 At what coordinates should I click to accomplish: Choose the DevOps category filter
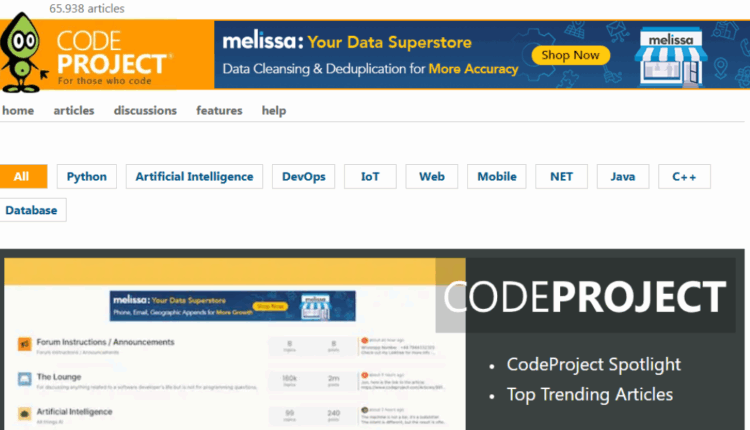click(x=303, y=177)
